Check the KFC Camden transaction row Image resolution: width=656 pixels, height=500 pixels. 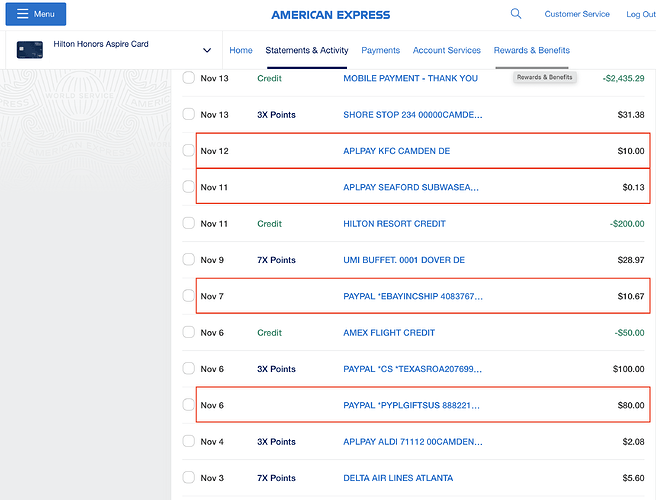point(189,151)
